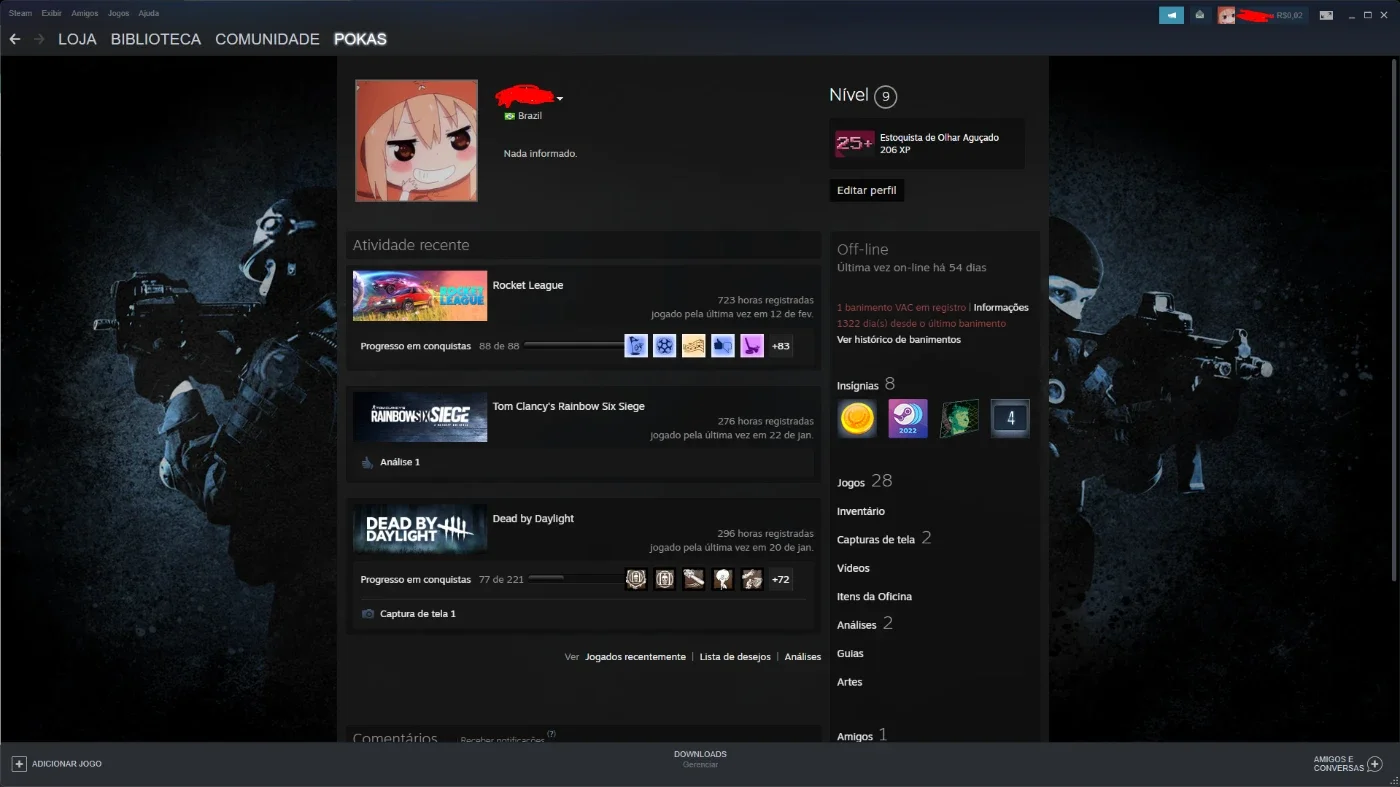
Task: Open Capturas de tela in the sidebar
Action: pyautogui.click(x=876, y=540)
